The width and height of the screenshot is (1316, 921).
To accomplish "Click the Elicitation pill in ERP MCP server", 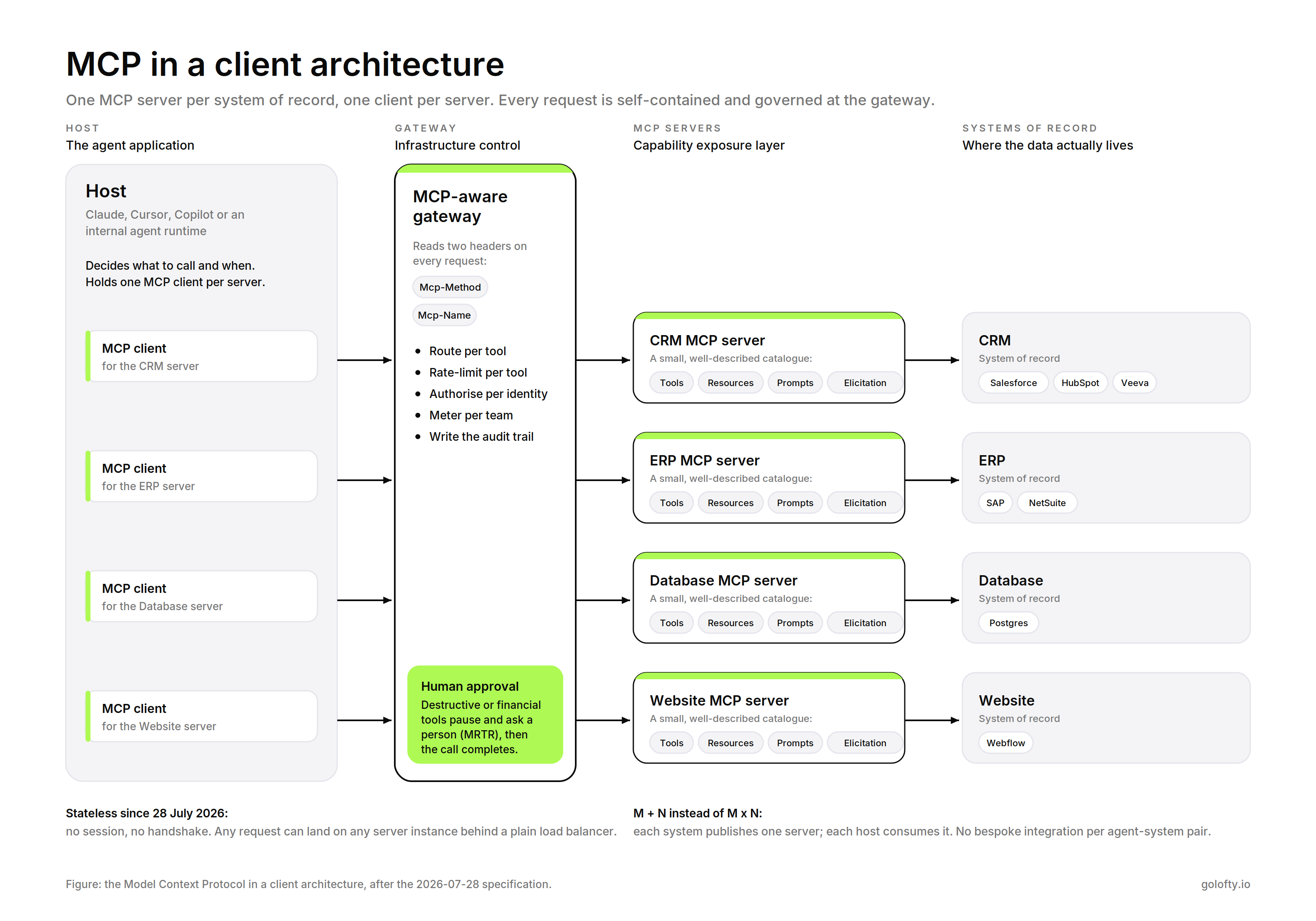I will point(865,502).
